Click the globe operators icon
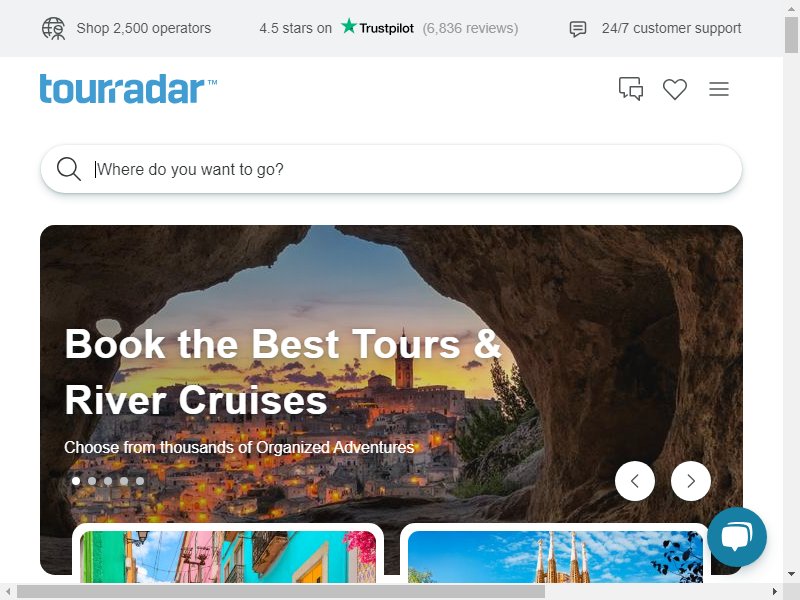 click(54, 28)
